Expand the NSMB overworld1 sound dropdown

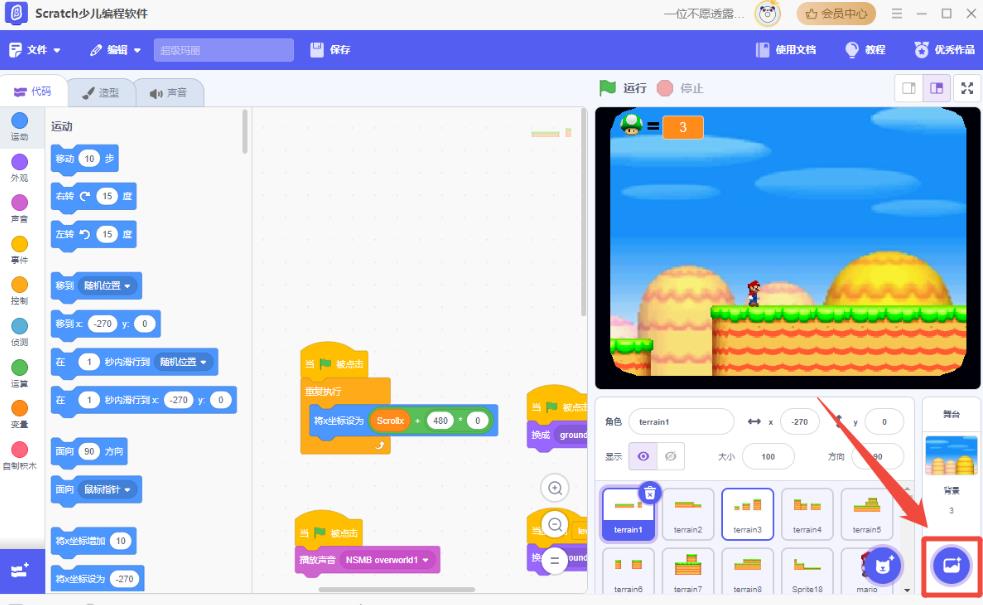[388, 560]
